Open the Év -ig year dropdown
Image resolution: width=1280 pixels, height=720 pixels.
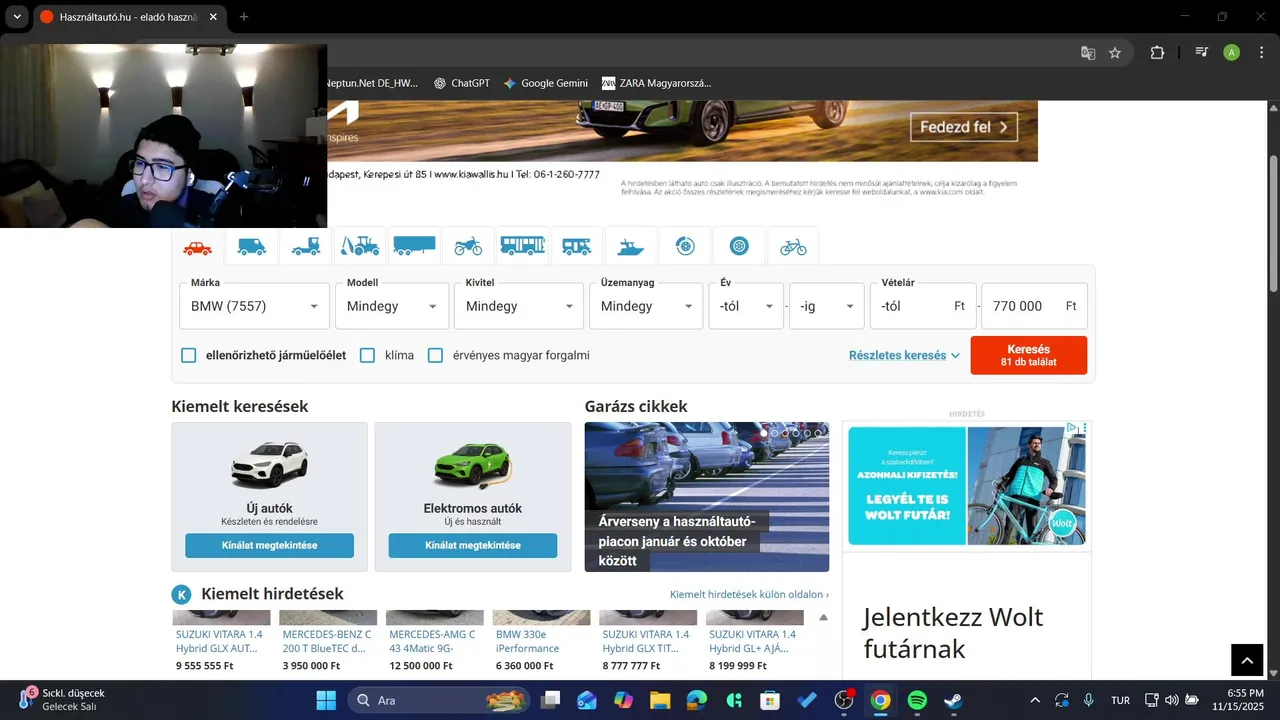827,306
